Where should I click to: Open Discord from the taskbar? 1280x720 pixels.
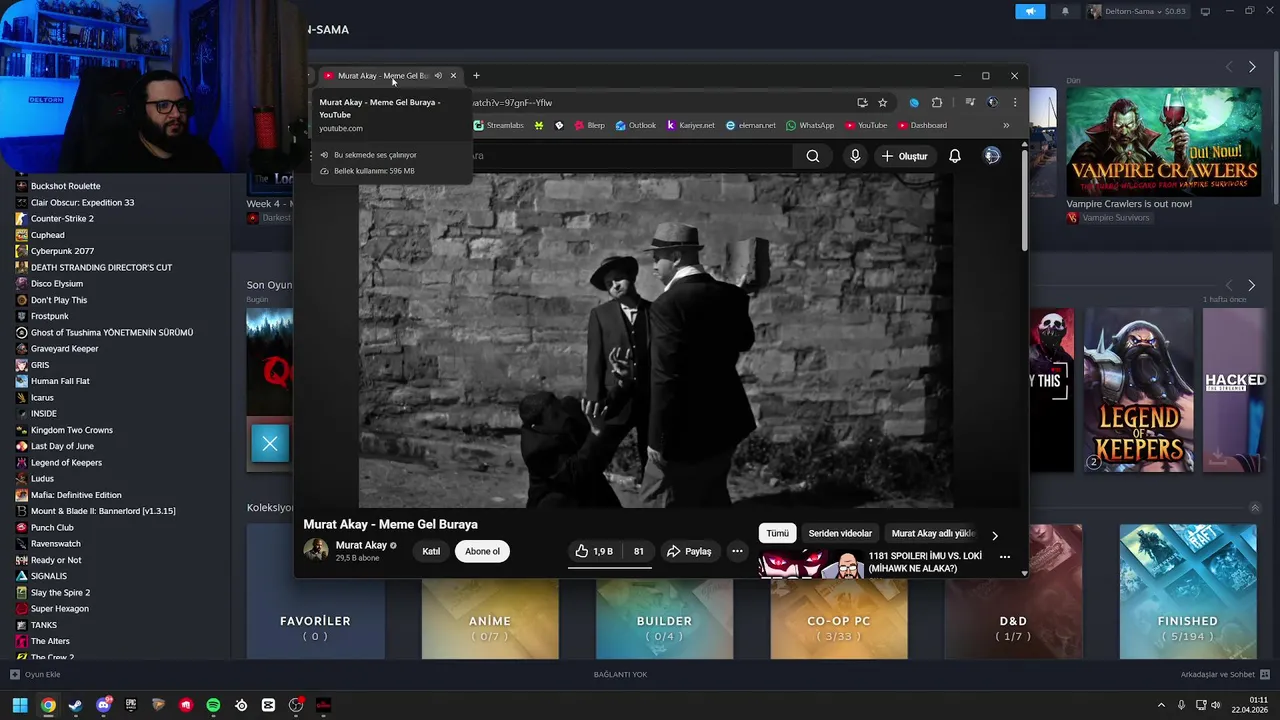(x=103, y=705)
